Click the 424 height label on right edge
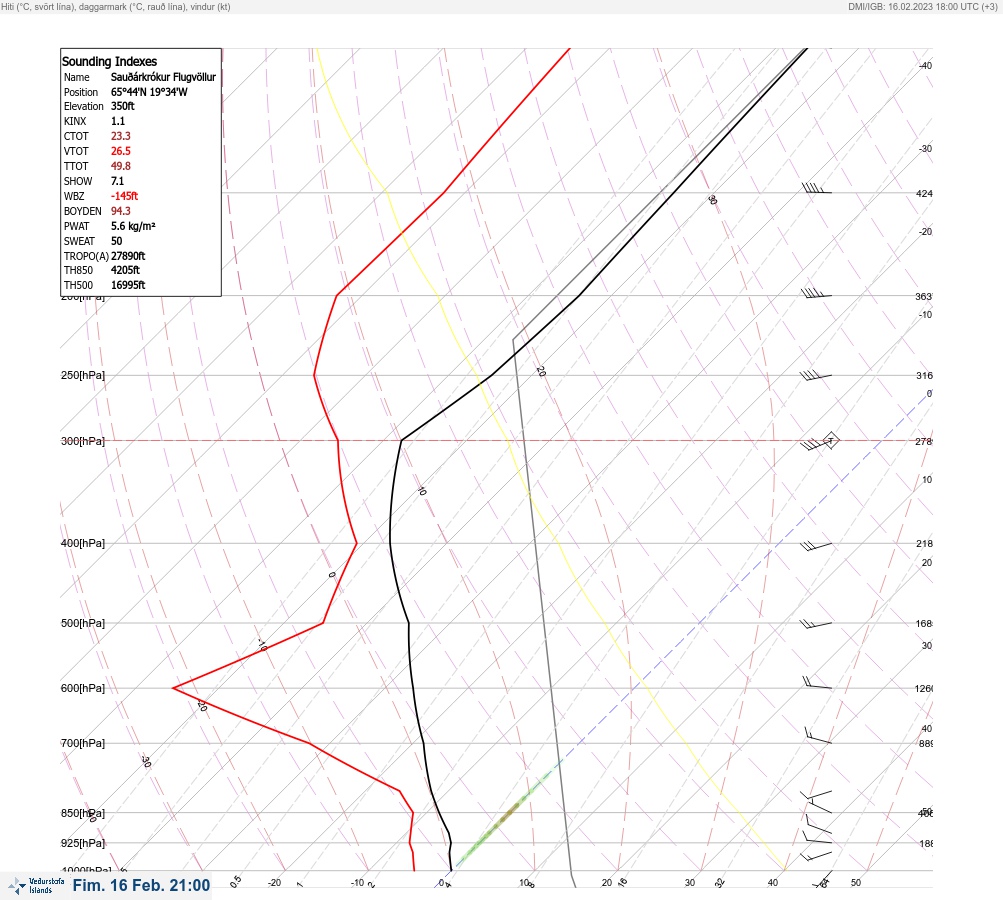Screen dimensions: 1003x900 point(924,193)
